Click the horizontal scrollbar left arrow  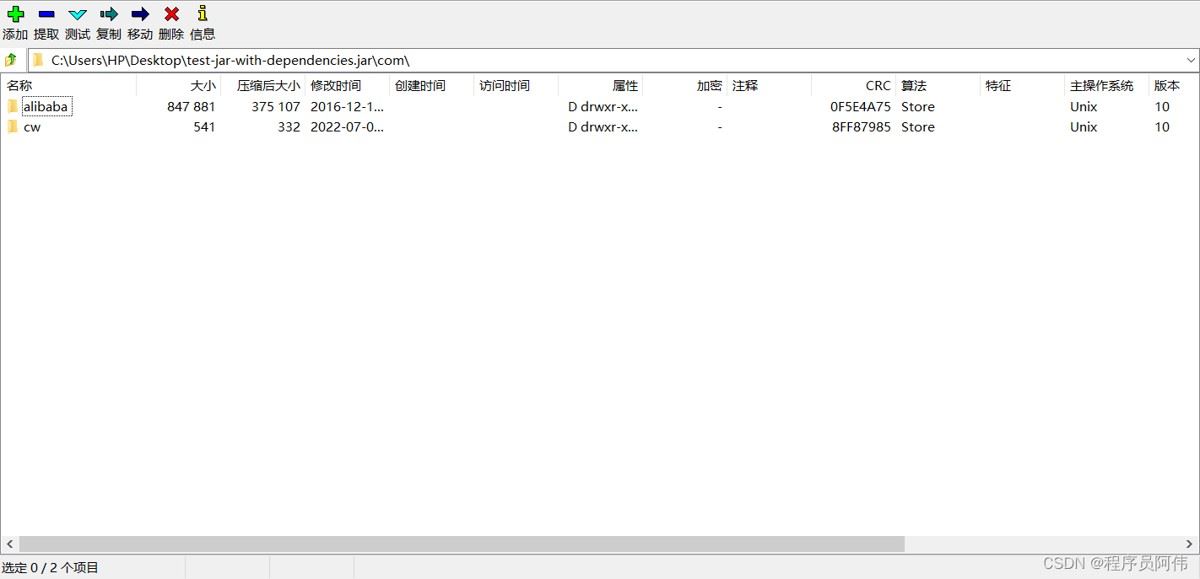tap(9, 544)
